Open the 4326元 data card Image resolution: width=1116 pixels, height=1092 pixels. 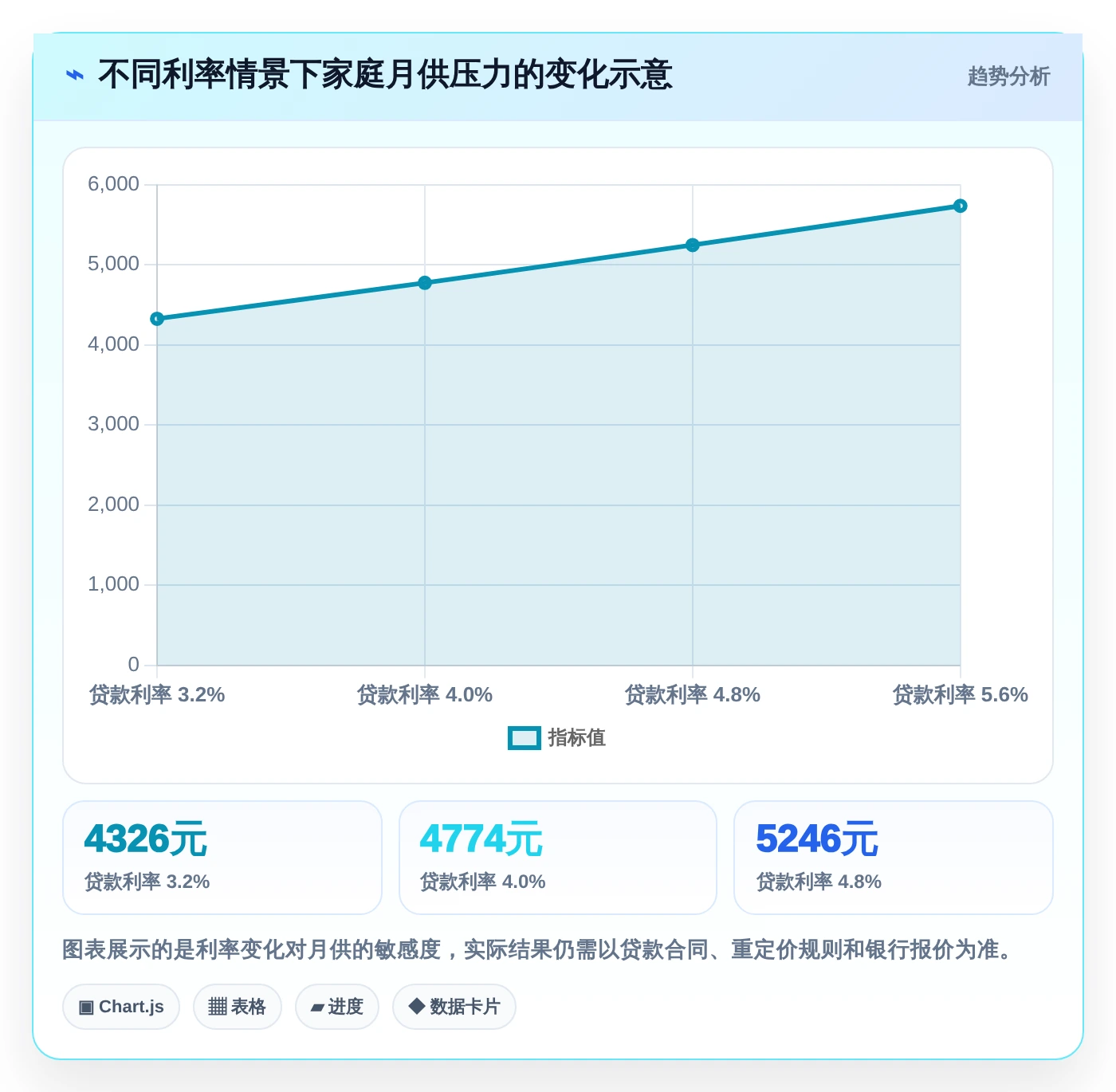coord(222,858)
